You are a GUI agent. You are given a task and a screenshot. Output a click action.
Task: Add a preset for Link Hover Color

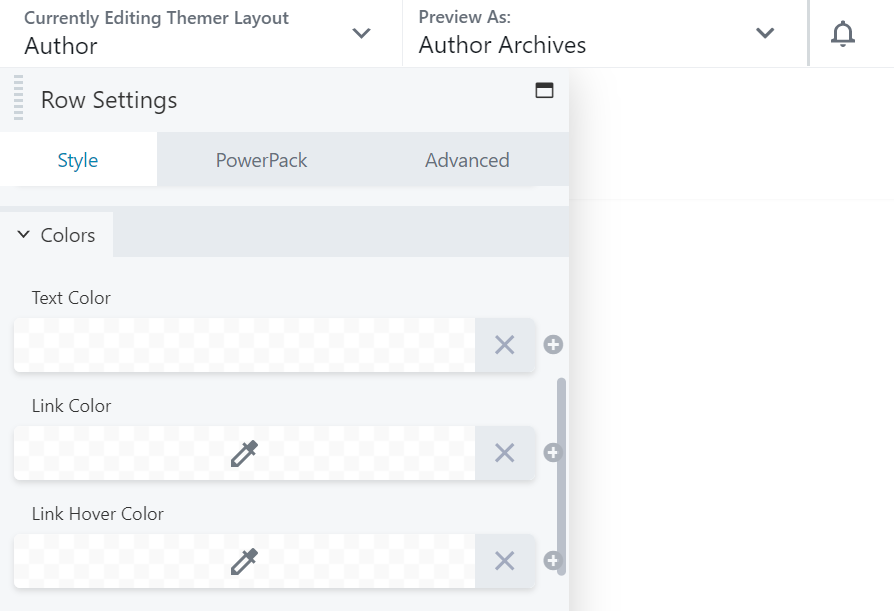click(553, 561)
